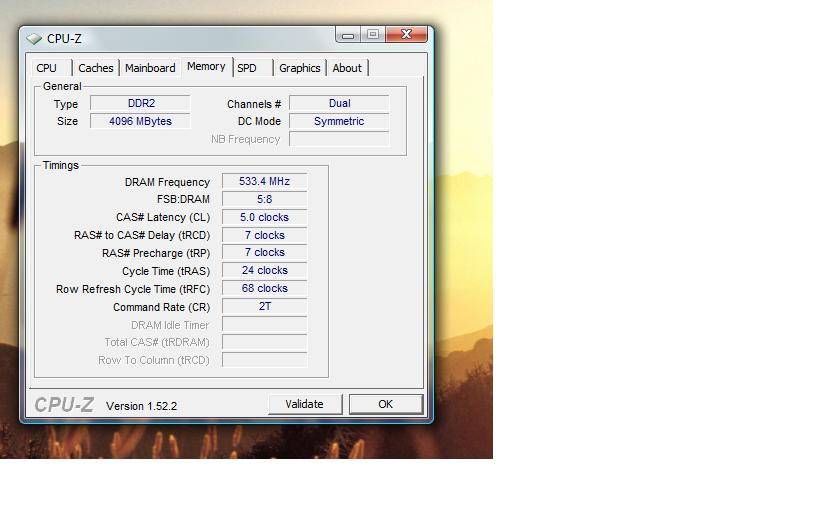Click the empty DRAM Idle Timer field

point(265,324)
